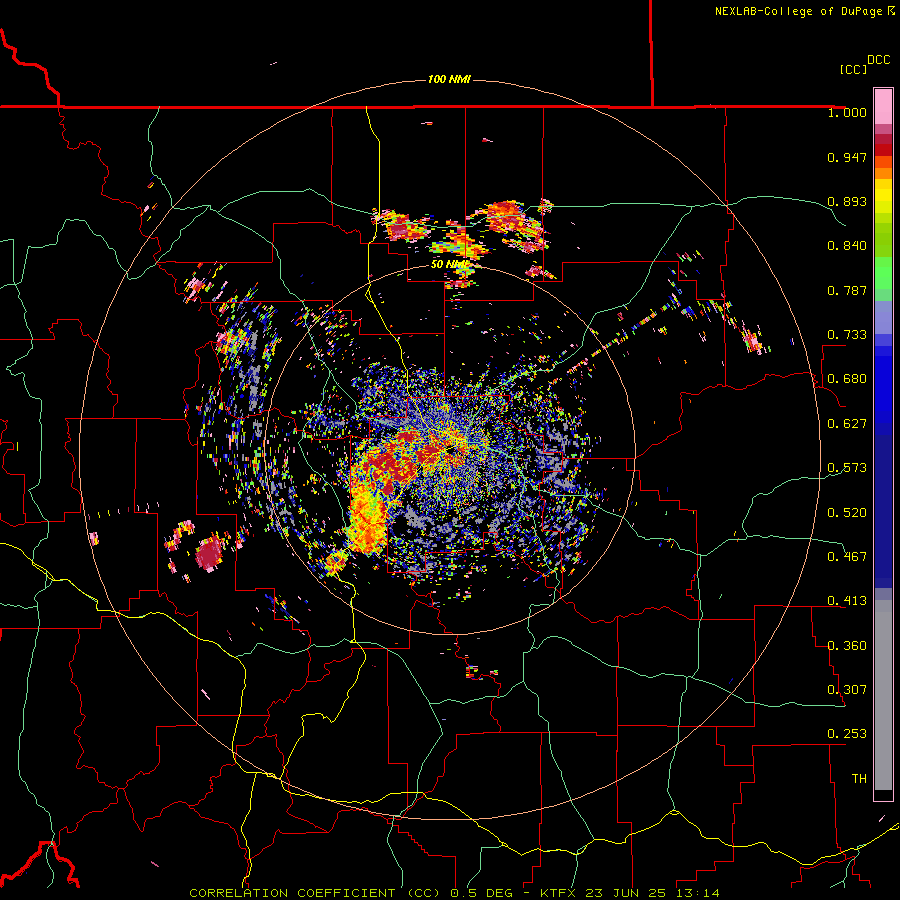This screenshot has height=900, width=900.
Task: Click the [CC] legend heading
Action: [x=853, y=69]
